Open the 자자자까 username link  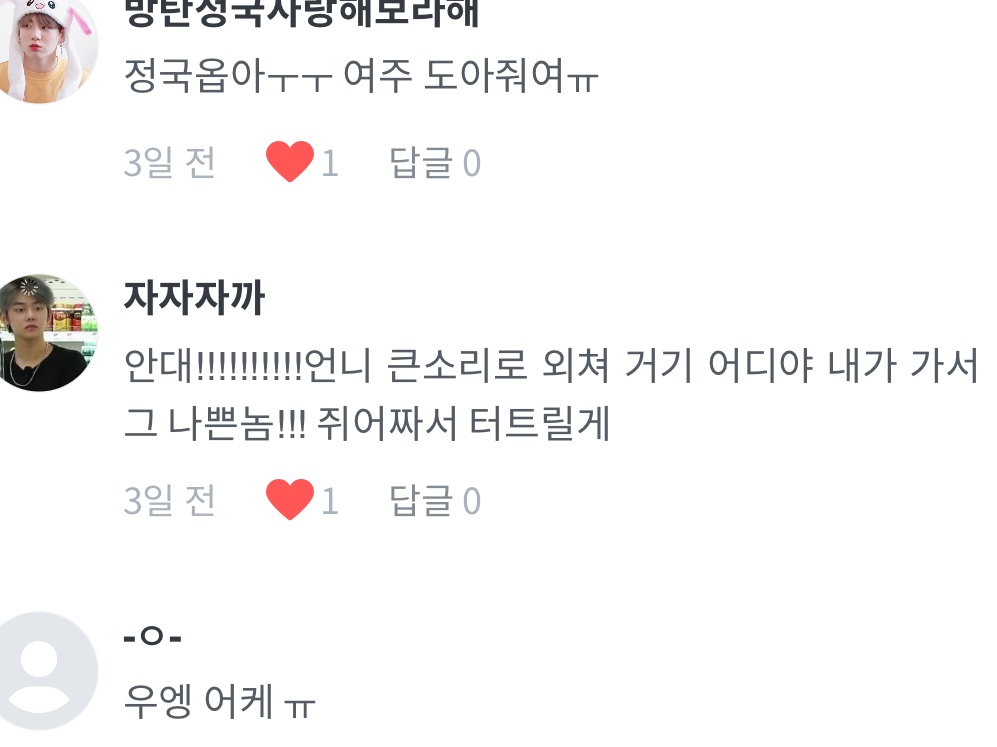pyautogui.click(x=194, y=298)
